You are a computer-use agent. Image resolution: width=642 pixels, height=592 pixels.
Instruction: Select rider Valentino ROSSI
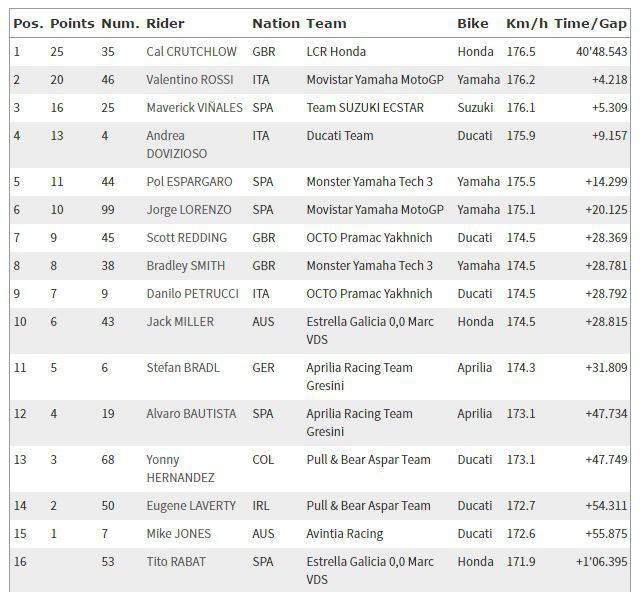point(190,79)
